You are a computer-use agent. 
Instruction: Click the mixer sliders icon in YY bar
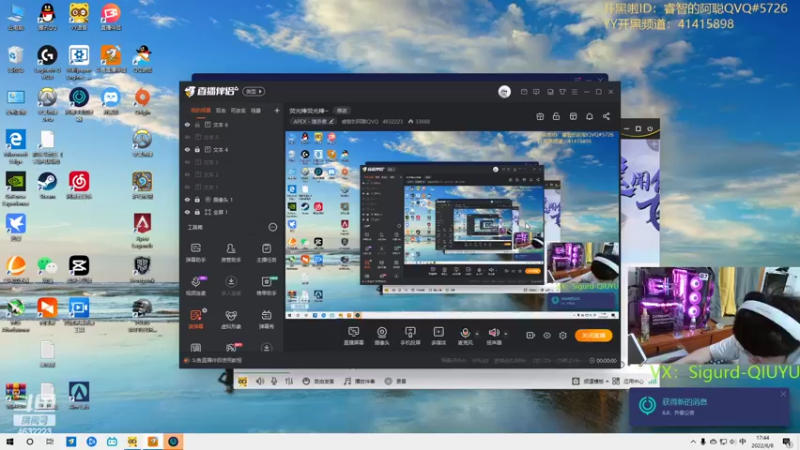289,381
